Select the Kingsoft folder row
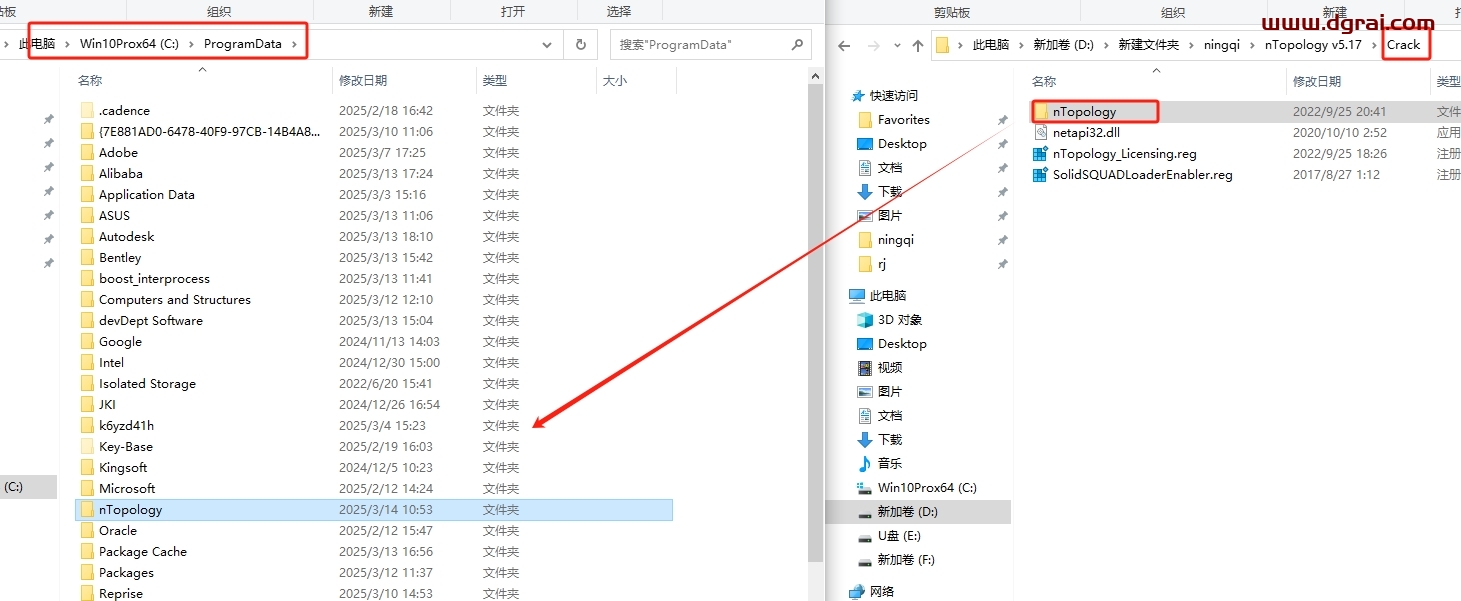The image size is (1461, 601). [375, 468]
